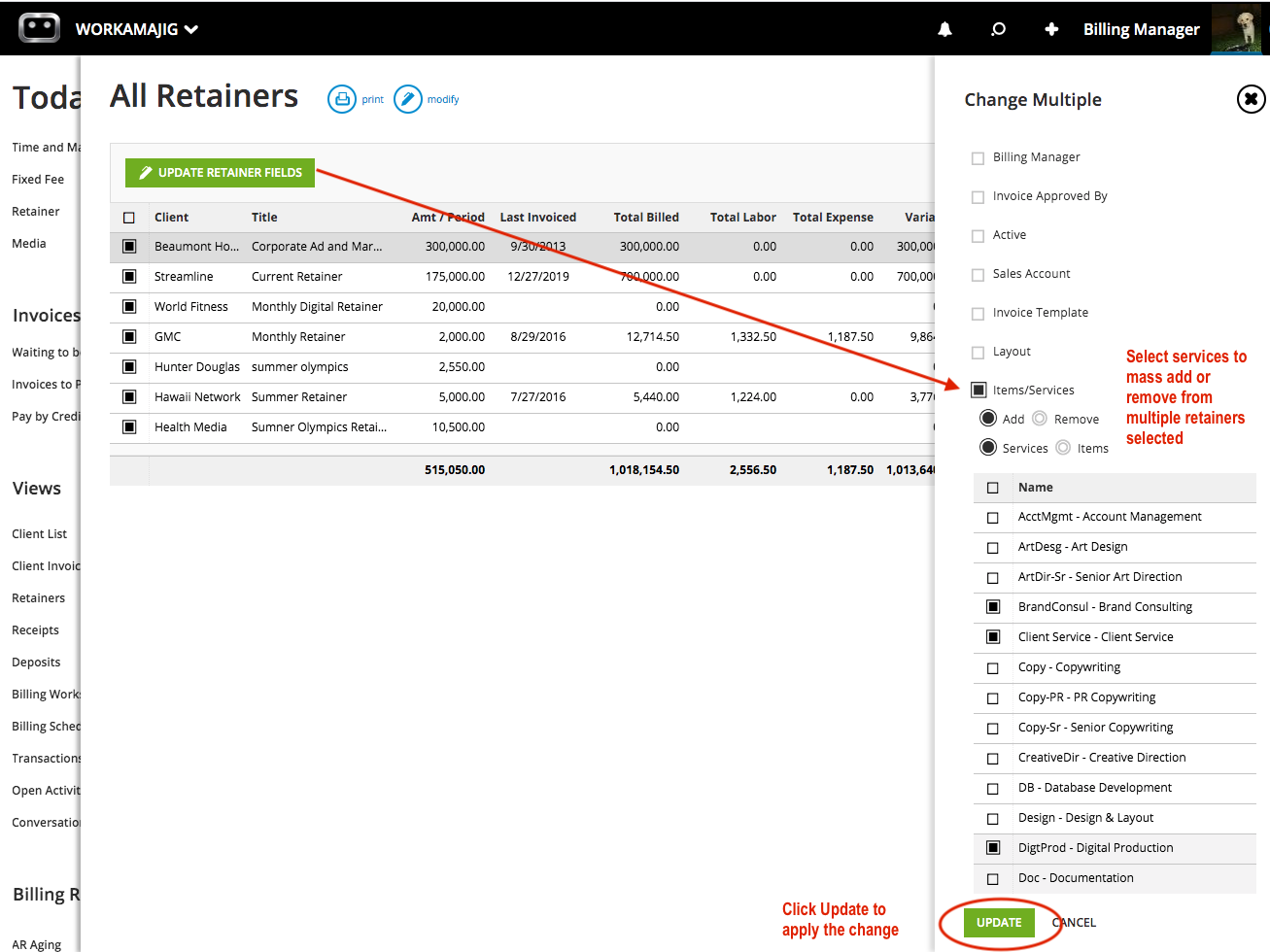Uncheck the Hawaii Network row checkbox
This screenshot has width=1270, height=952.
(129, 397)
